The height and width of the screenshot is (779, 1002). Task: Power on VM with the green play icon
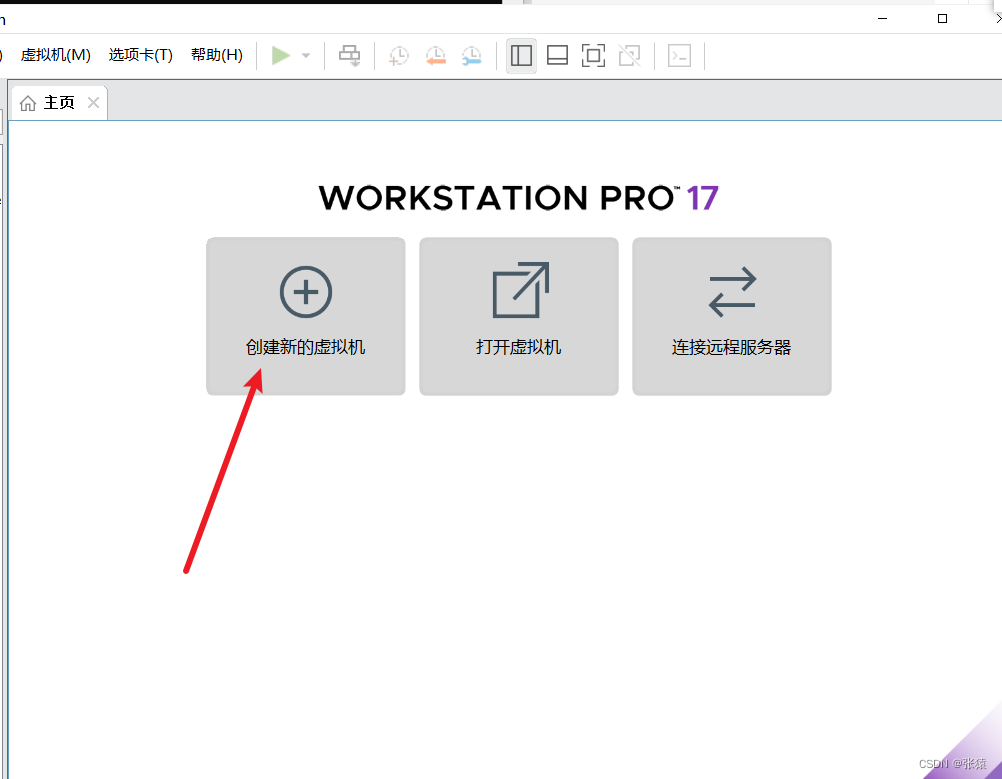coord(281,56)
